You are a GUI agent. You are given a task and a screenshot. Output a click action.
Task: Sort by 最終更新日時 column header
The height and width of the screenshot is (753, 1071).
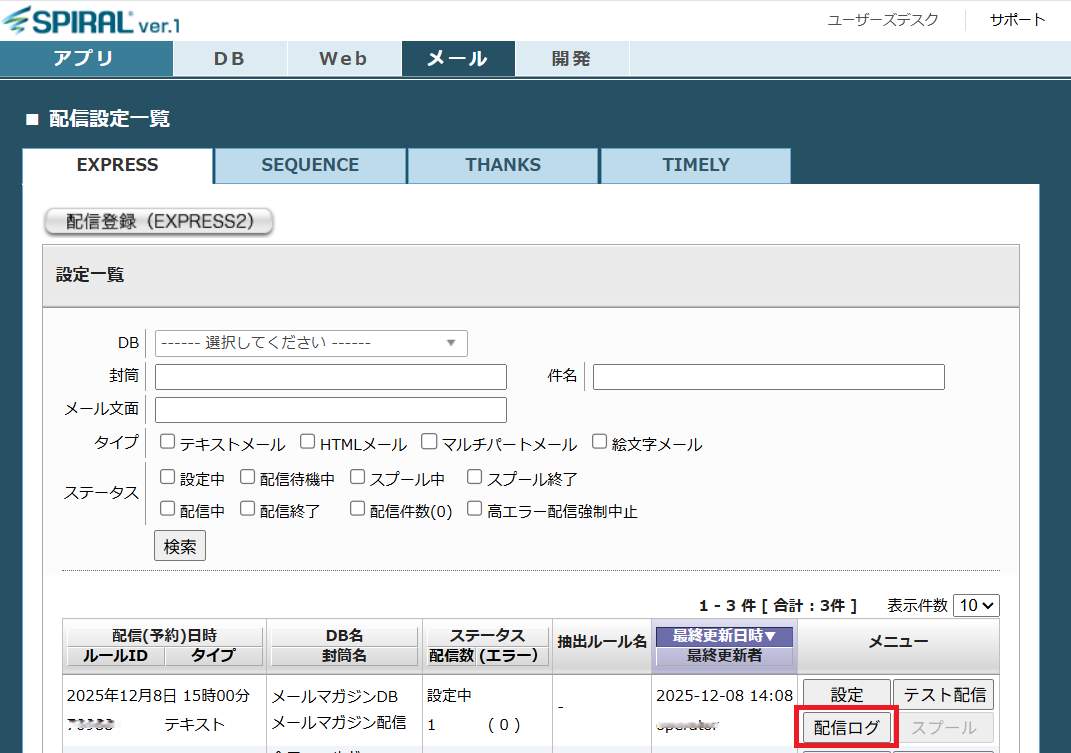[724, 636]
